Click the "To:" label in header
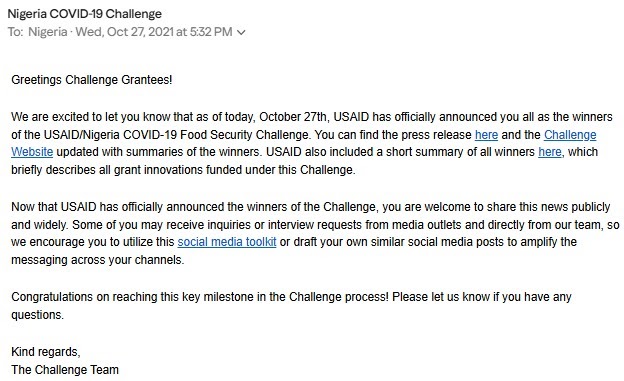 (x=16, y=32)
